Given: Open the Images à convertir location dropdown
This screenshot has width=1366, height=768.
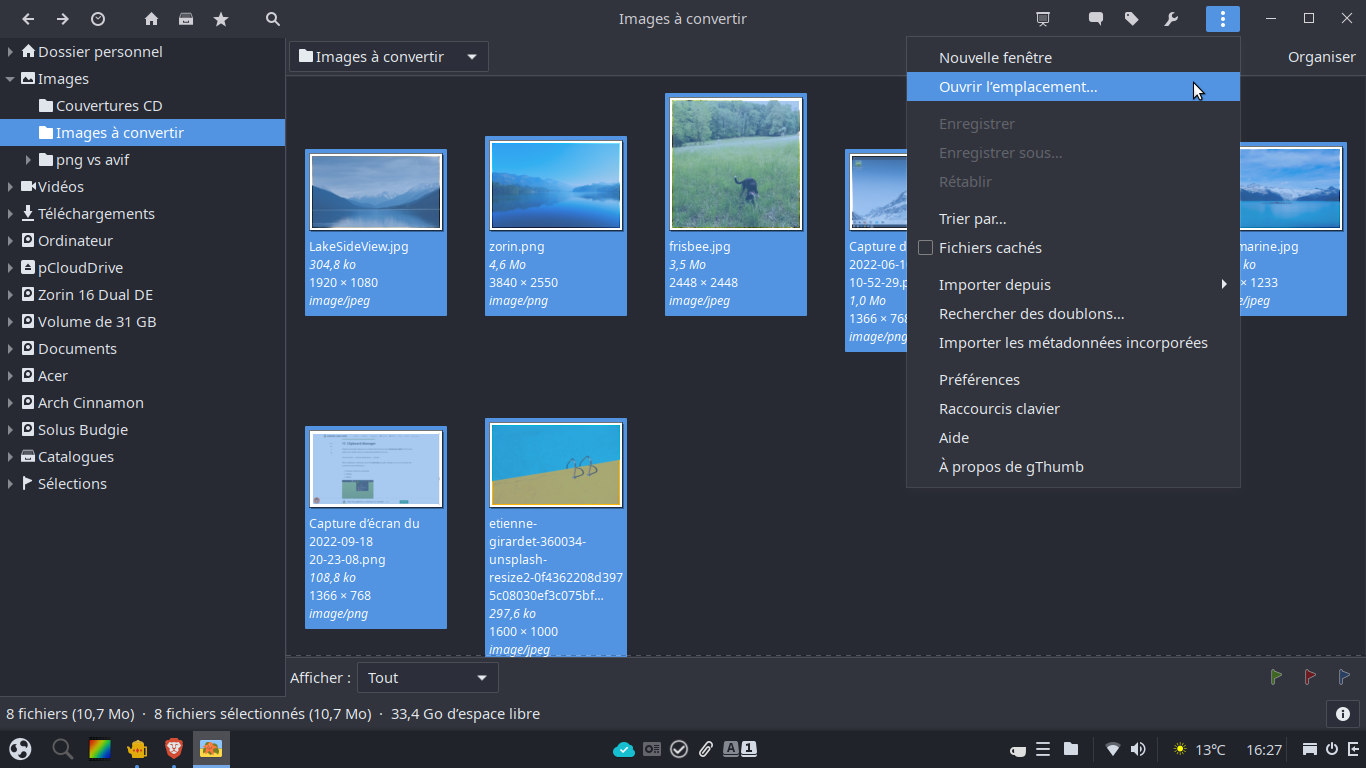Looking at the screenshot, I should coord(389,57).
